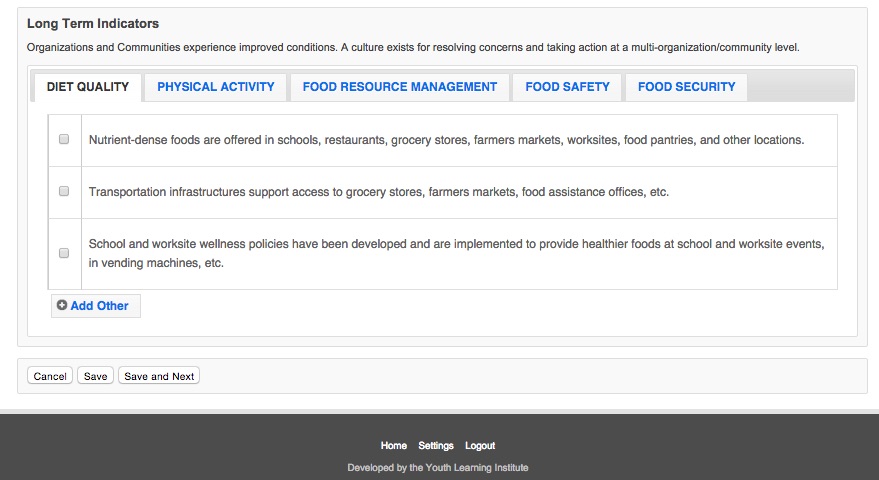Click the plus icon beside Add Other
The width and height of the screenshot is (879, 480).
point(62,306)
